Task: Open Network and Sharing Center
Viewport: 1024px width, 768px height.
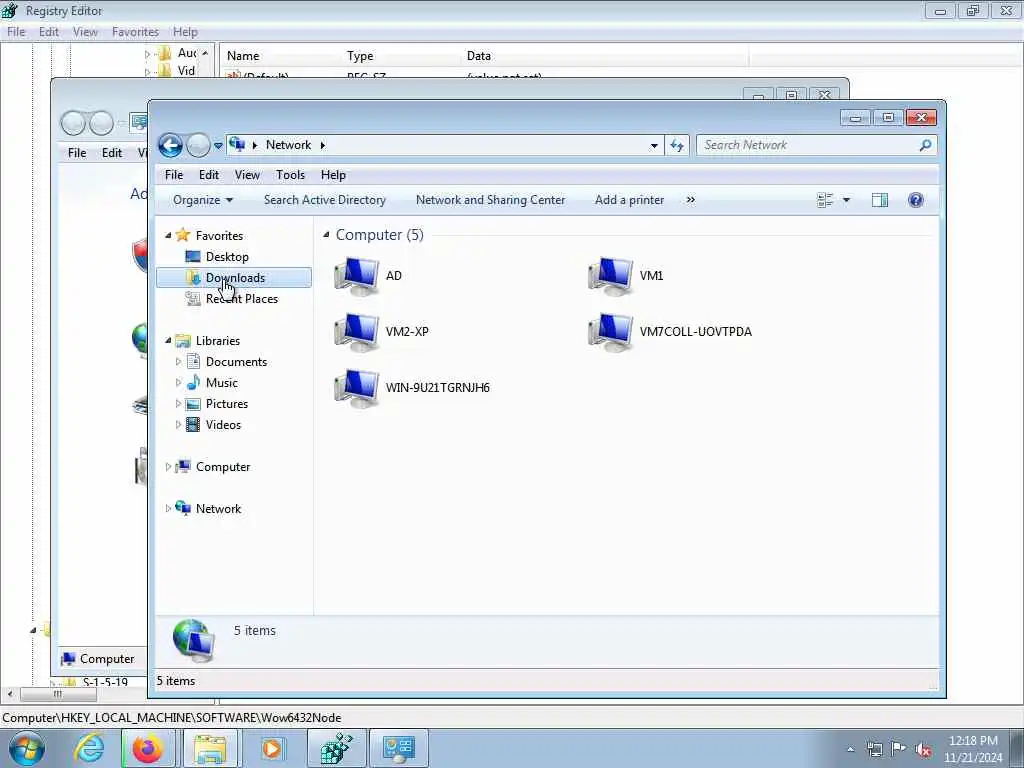Action: tap(490, 200)
